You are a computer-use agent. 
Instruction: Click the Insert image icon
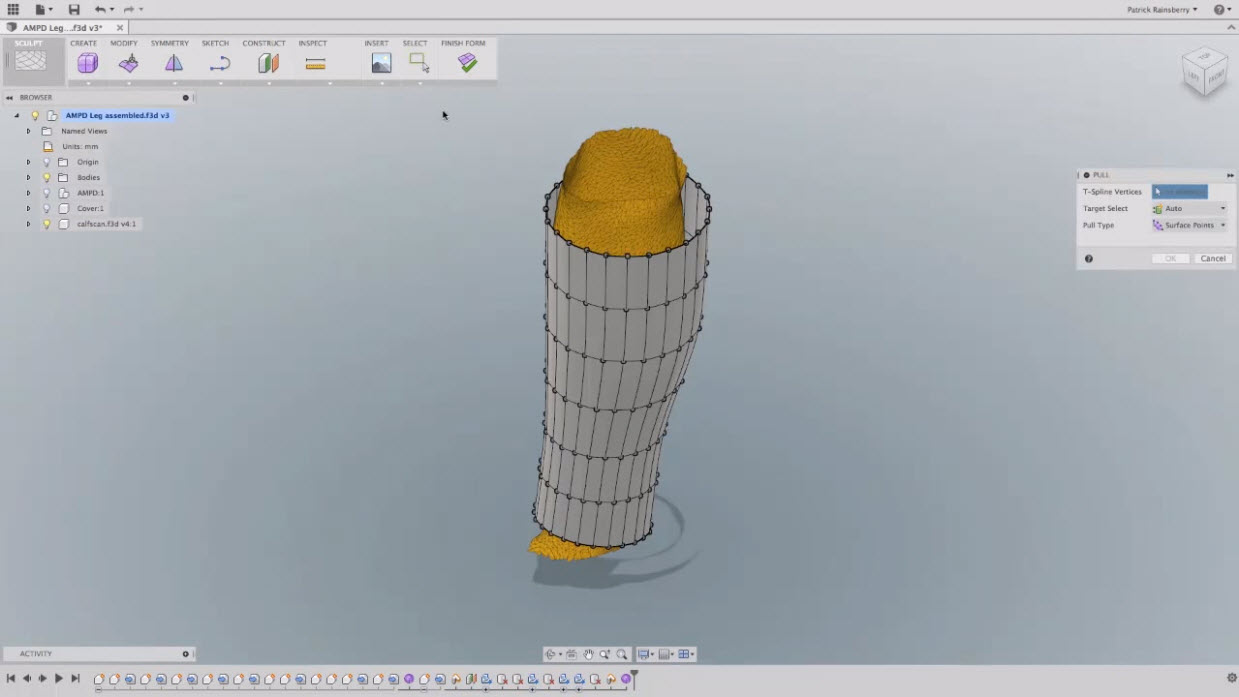pos(381,63)
